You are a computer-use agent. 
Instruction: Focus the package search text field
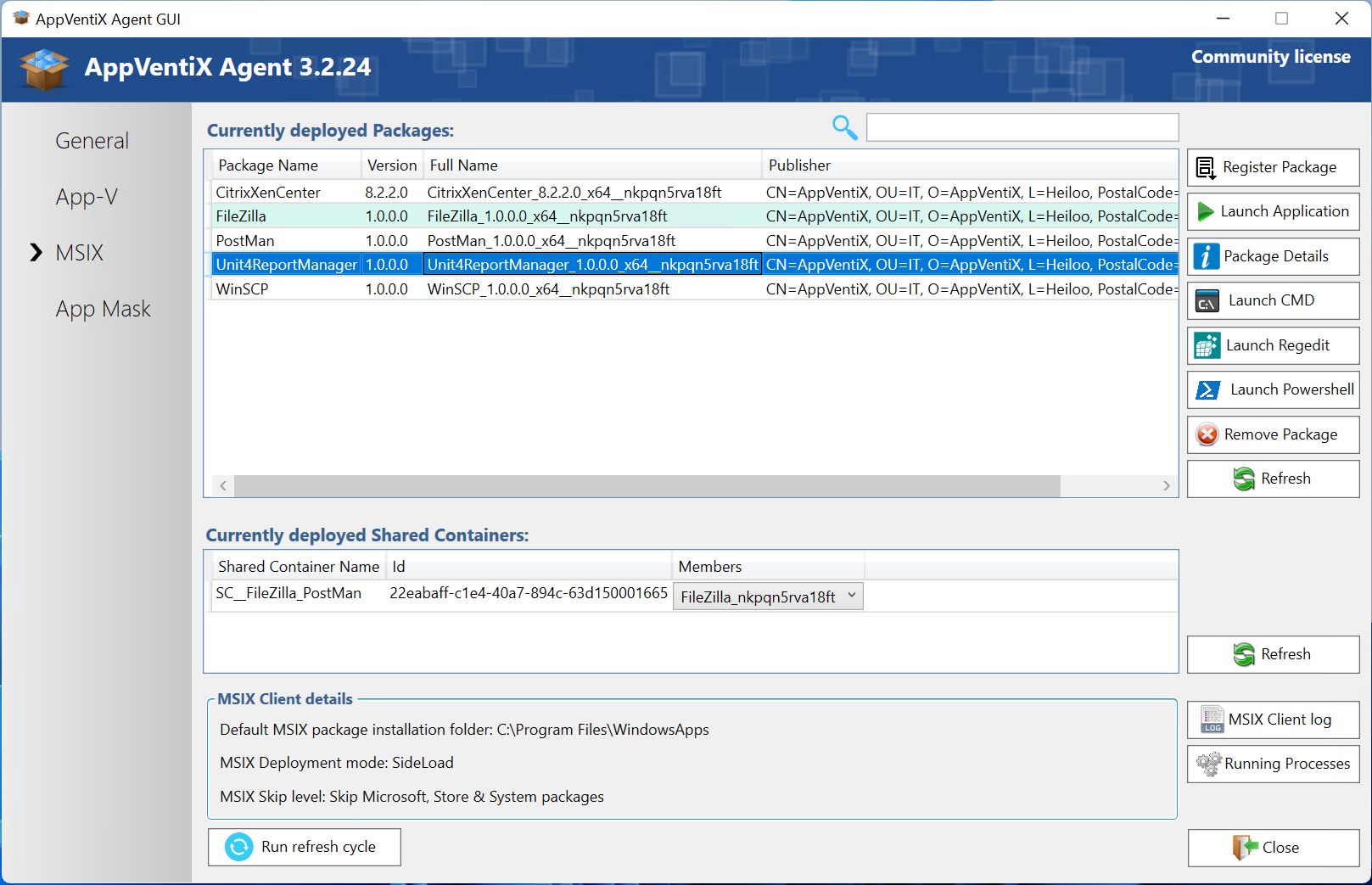tap(1022, 127)
